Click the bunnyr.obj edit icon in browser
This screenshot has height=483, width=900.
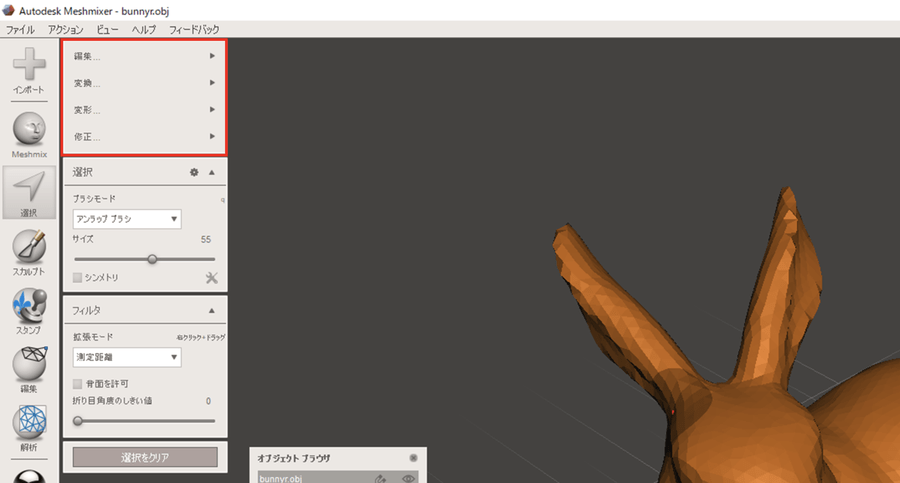(380, 478)
